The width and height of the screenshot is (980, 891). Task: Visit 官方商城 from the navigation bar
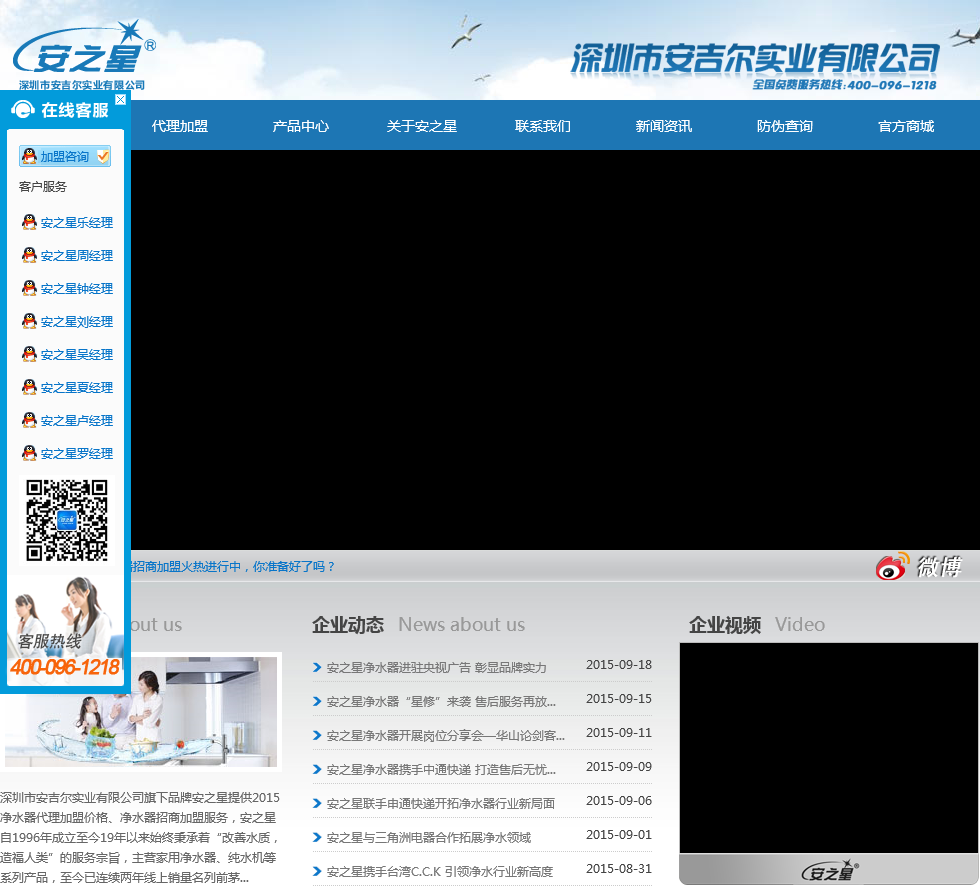[x=906, y=126]
